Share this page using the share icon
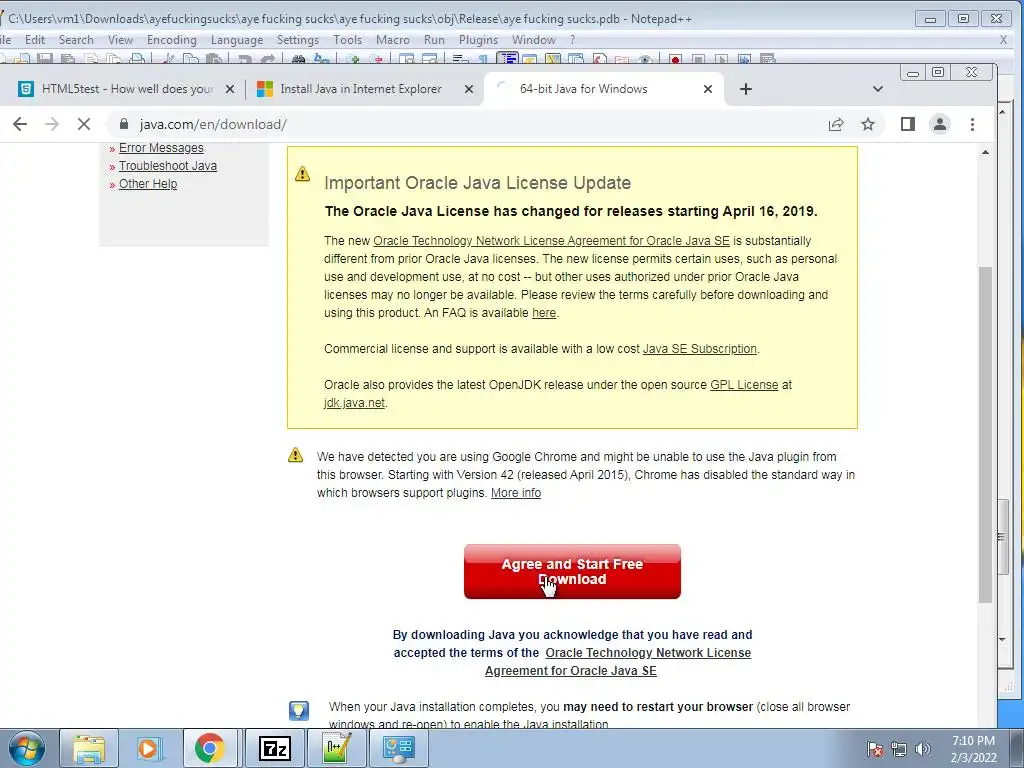The image size is (1024, 768). pyautogui.click(x=836, y=124)
